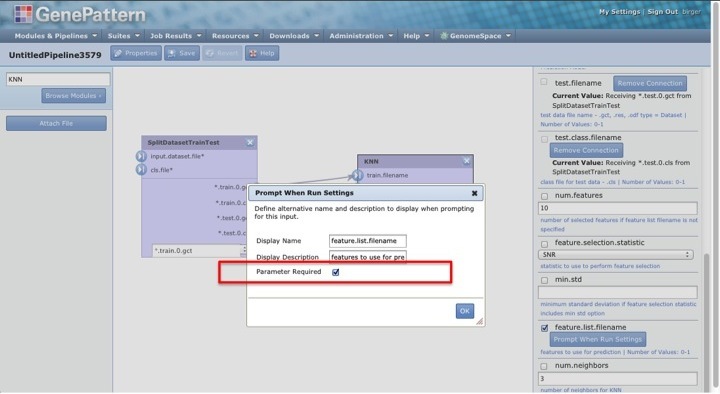Screen dimensions: 720x394
Task: Open the *.train.0.gct output dropdown
Action: 200,251
